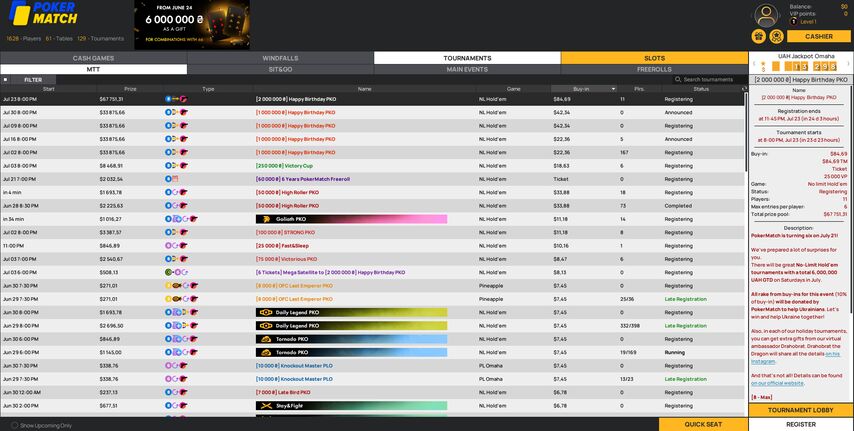The width and height of the screenshot is (854, 431).
Task: Switch to the CASH GAMES tab
Action: (93, 58)
